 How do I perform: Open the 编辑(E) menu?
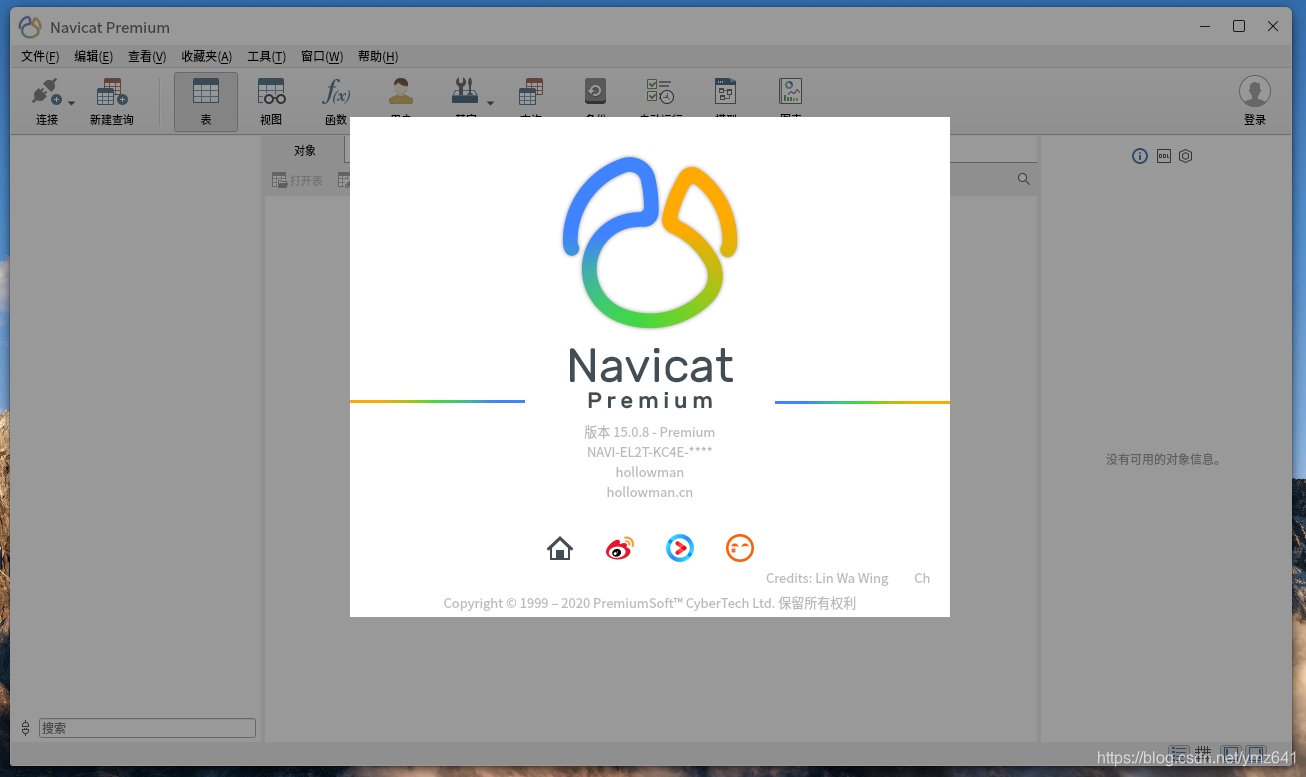(x=93, y=57)
